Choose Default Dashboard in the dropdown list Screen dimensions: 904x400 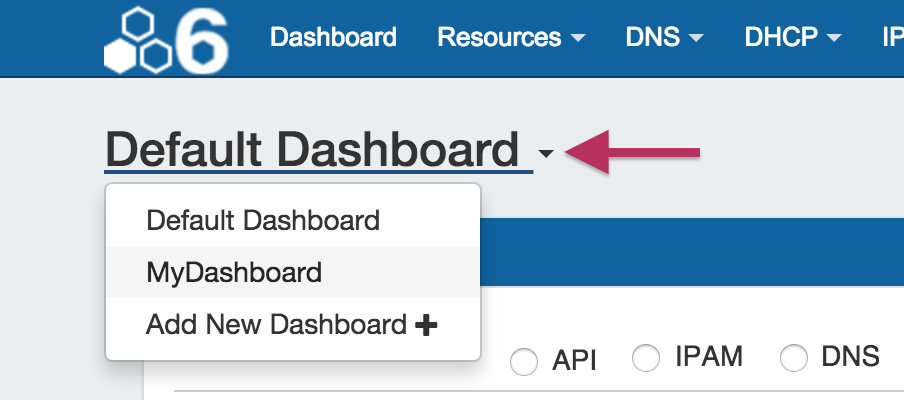tap(263, 220)
